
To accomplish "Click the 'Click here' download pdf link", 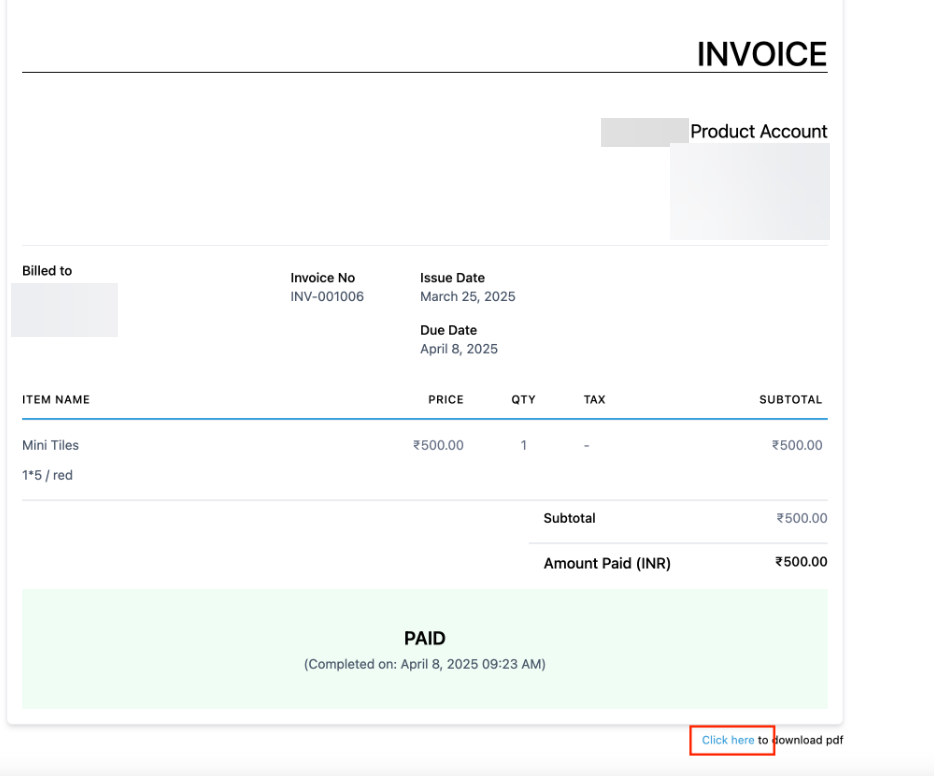I will point(727,740).
